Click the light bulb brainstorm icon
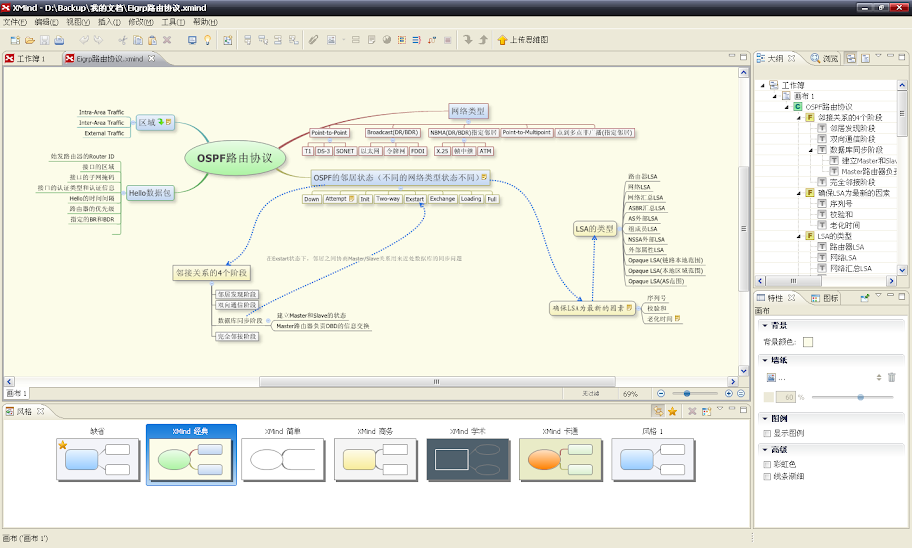 [x=207, y=40]
